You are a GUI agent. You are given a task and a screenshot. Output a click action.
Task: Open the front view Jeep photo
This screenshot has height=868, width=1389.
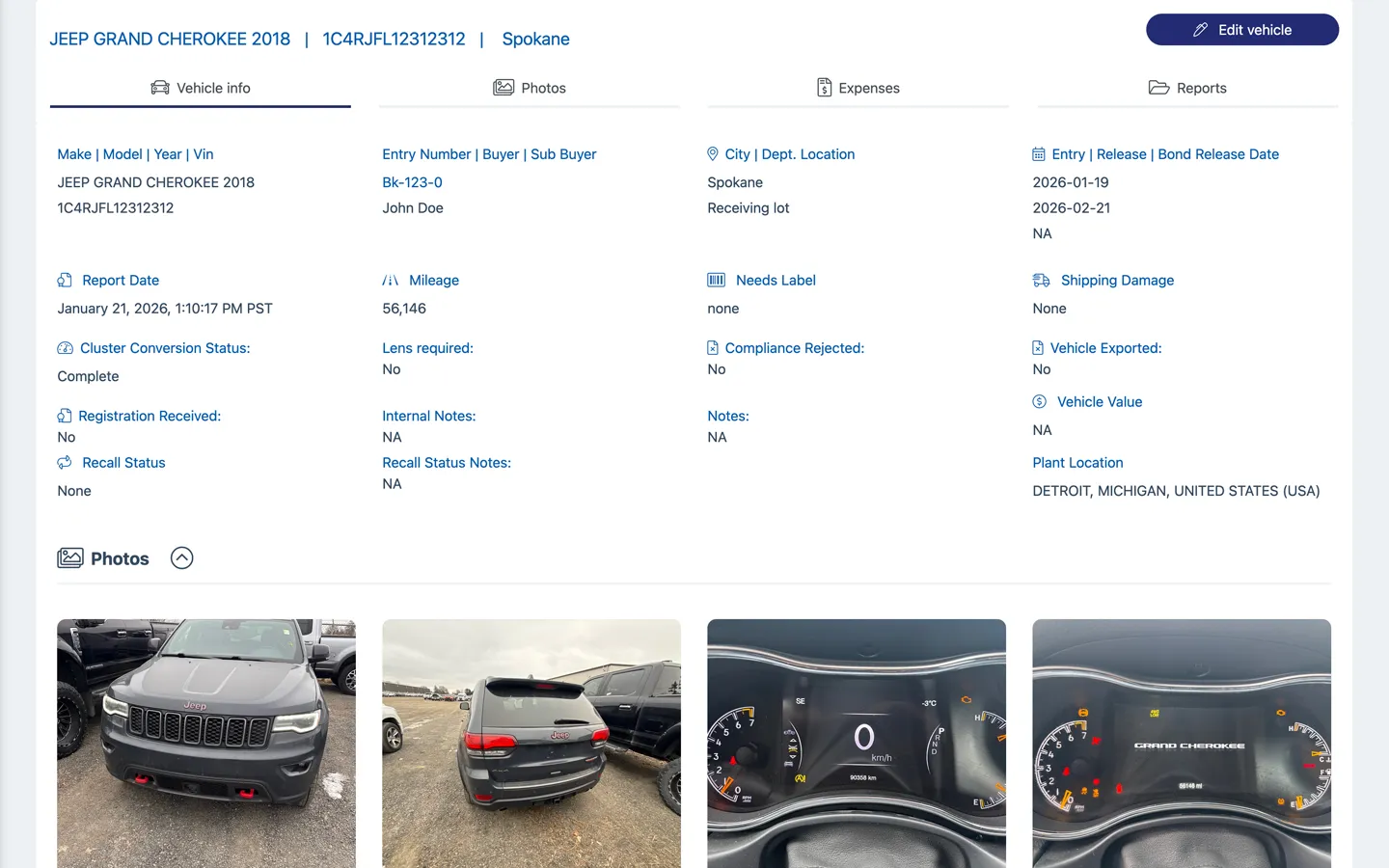206,743
